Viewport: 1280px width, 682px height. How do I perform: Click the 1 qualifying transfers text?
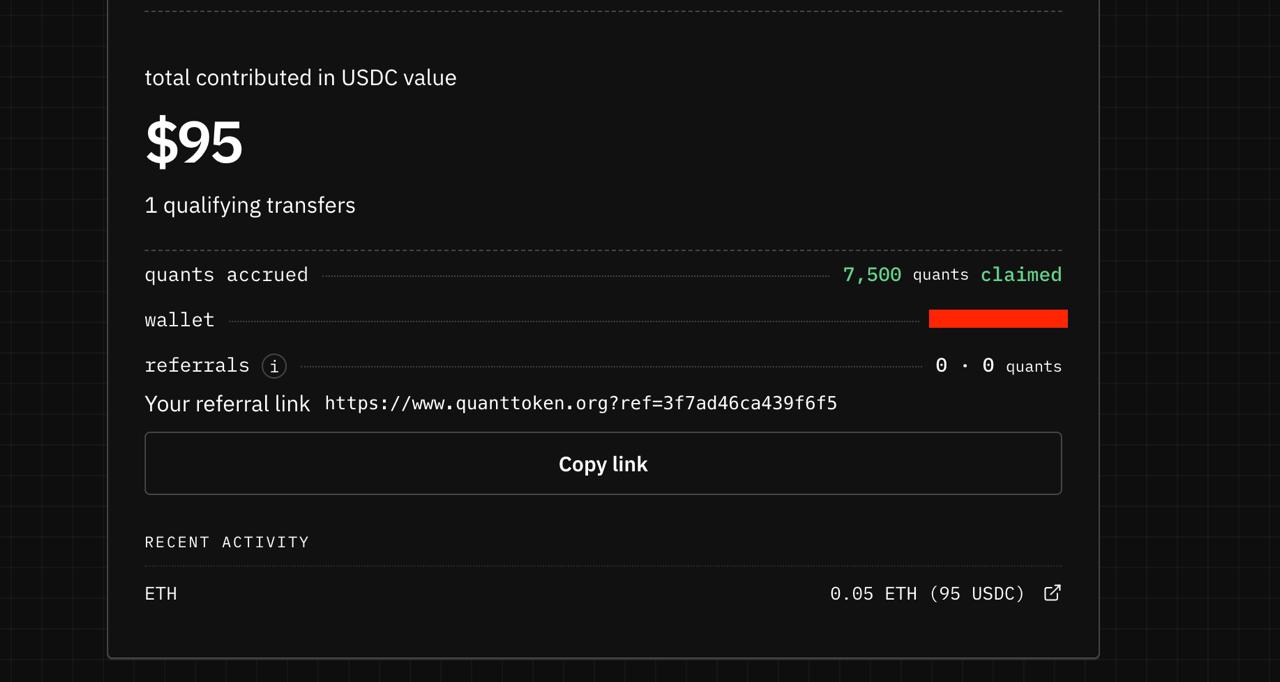point(250,205)
